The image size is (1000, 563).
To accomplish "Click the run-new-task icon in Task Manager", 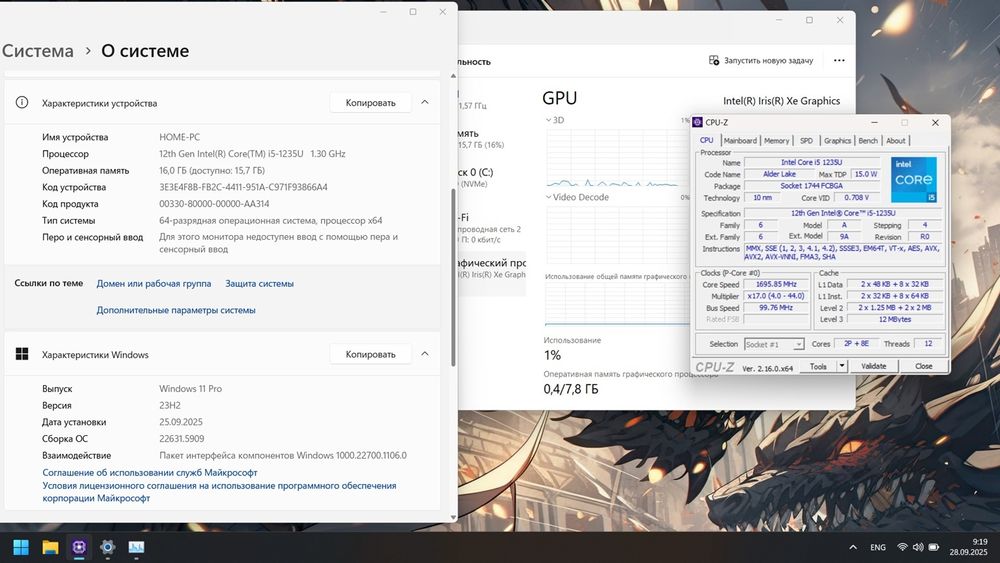I will (714, 60).
